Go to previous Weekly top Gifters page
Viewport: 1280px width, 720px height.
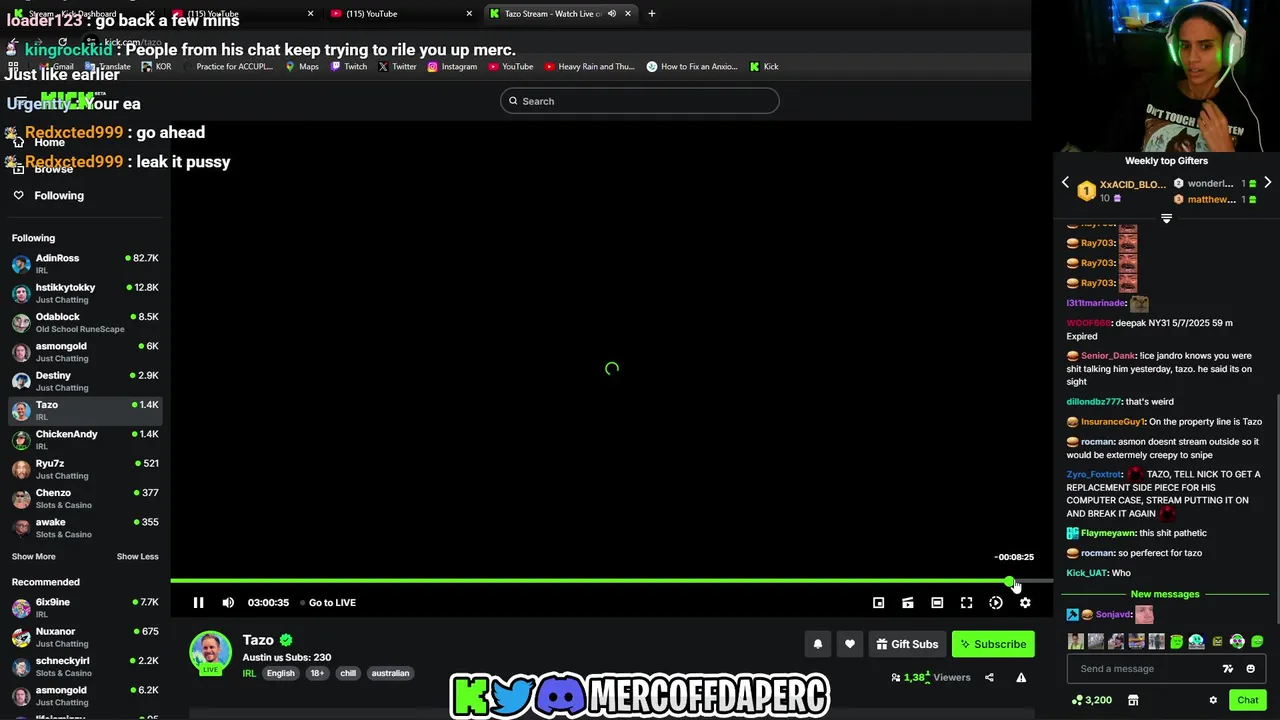(x=1065, y=183)
